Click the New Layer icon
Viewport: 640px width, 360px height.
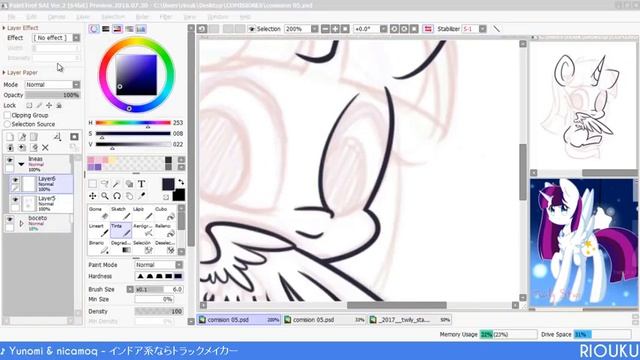(x=10, y=137)
